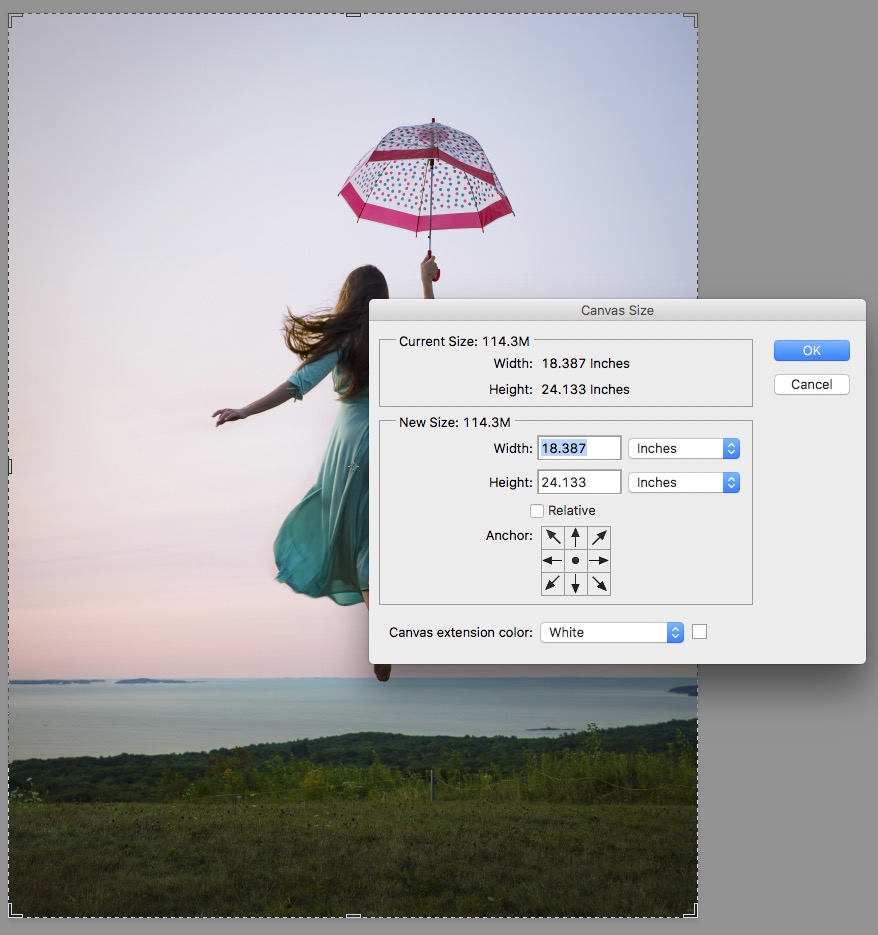Click the Canvas Size dialog title bar
This screenshot has height=935, width=878.
pos(617,311)
